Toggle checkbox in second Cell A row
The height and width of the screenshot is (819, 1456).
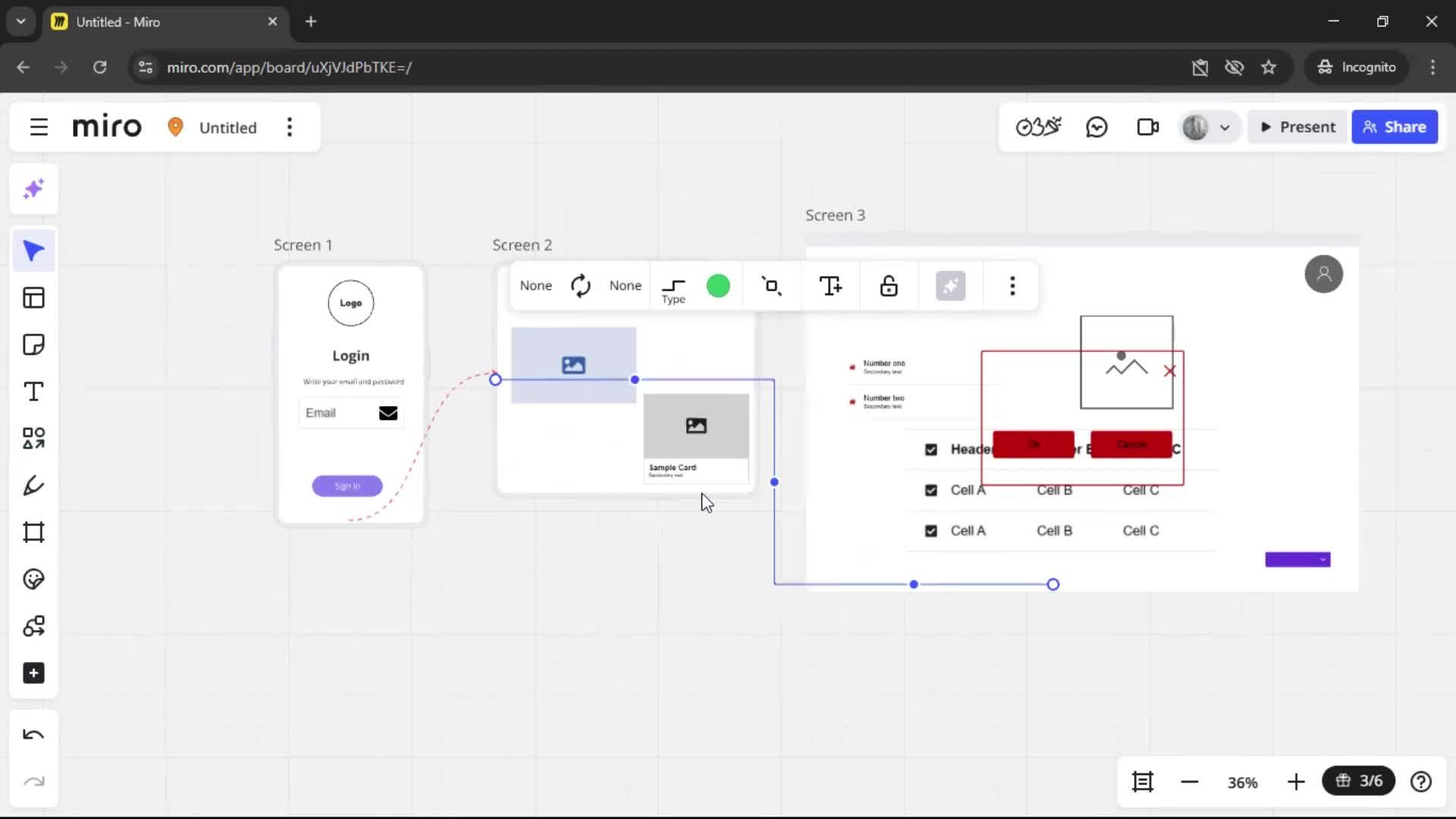click(x=931, y=531)
